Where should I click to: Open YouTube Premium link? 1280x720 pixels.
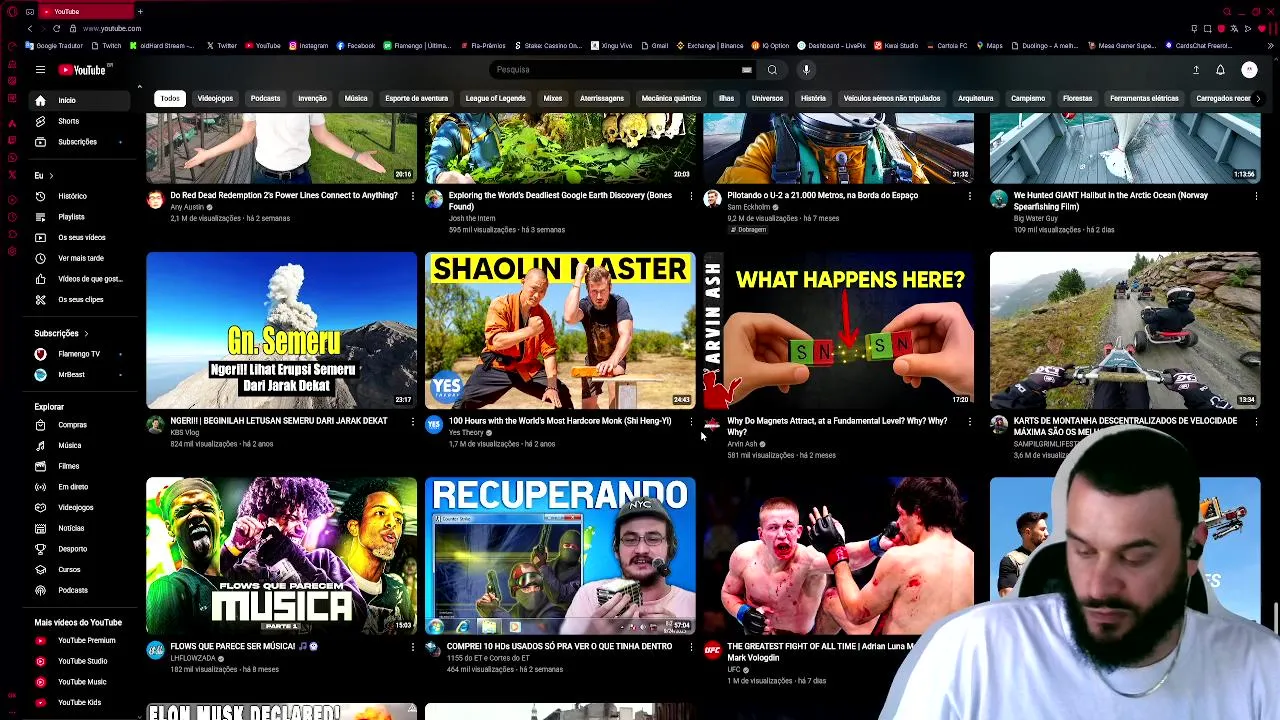tap(80, 640)
